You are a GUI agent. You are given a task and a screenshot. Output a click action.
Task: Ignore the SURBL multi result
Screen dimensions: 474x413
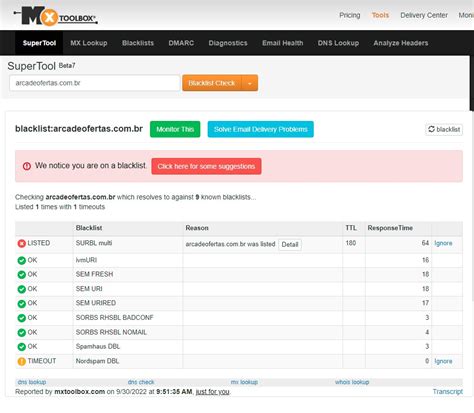pyautogui.click(x=443, y=243)
